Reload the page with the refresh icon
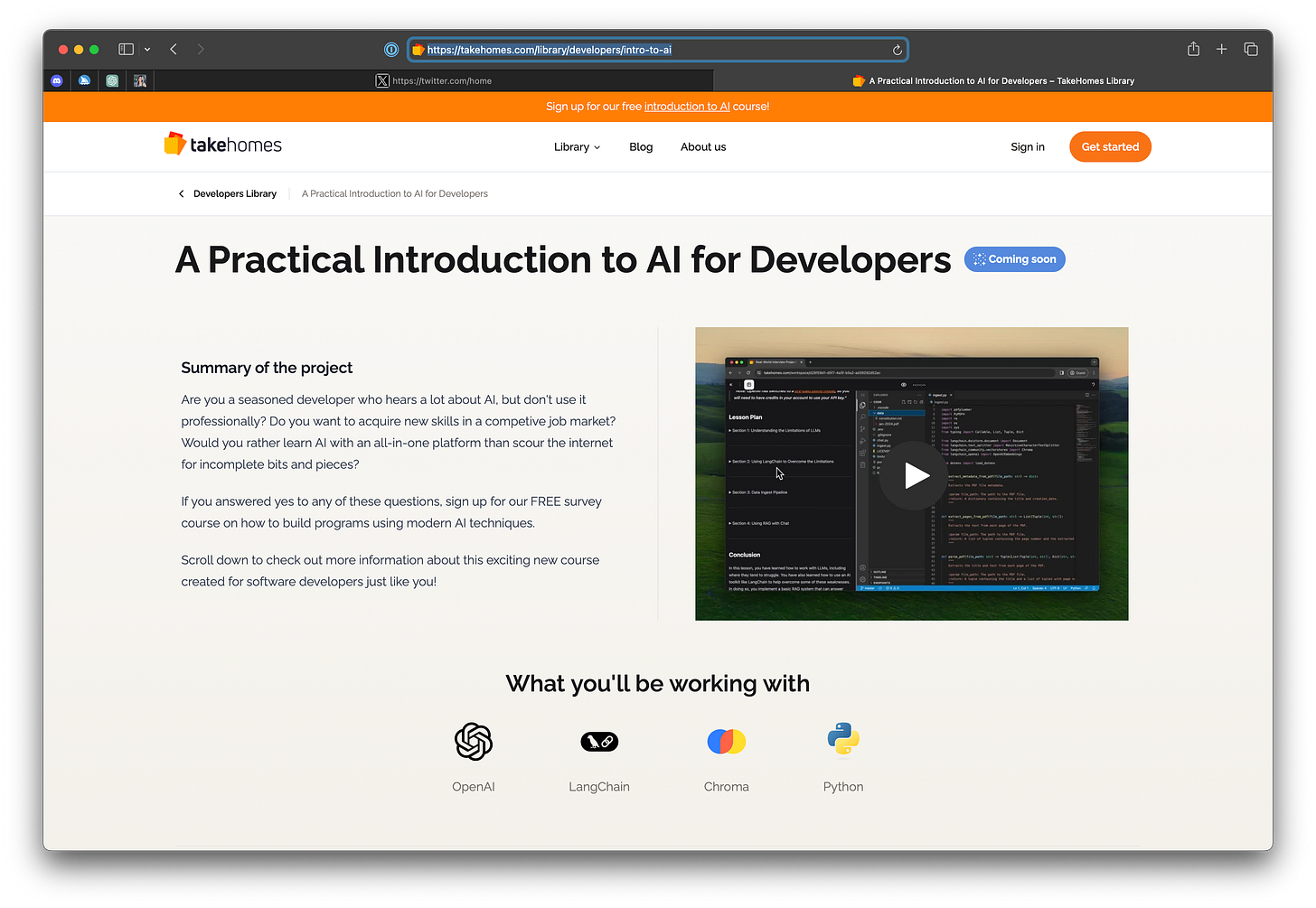 pyautogui.click(x=897, y=50)
